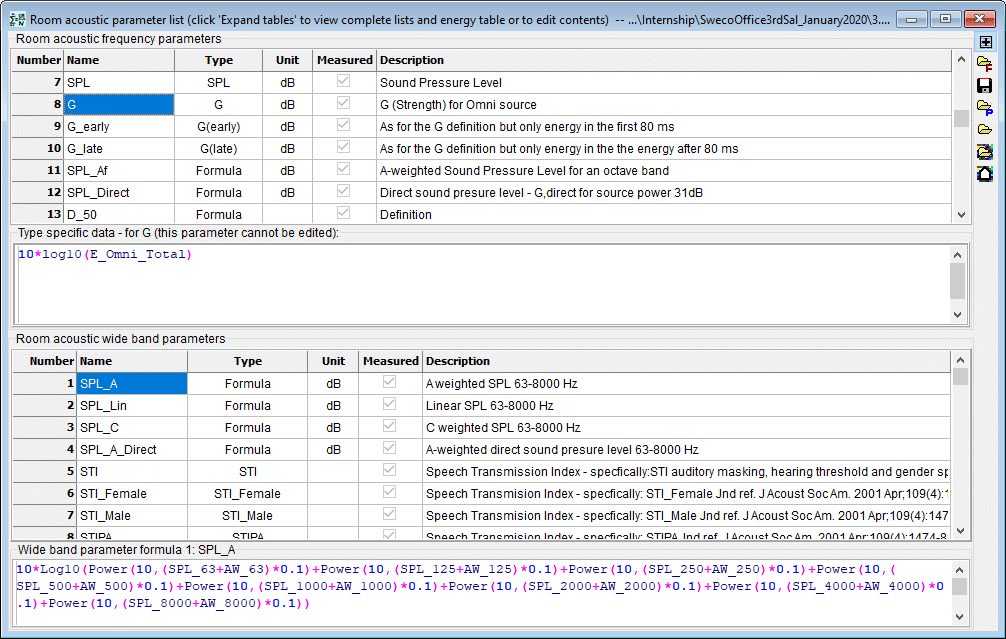
Task: Click the 'Linear SPL 63-8000 Hz' description
Action: 686,405
